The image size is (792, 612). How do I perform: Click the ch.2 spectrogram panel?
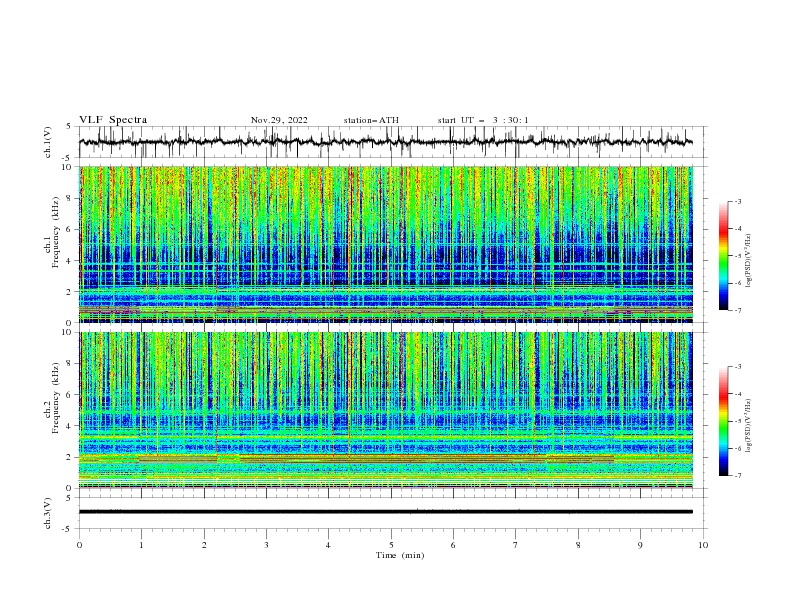click(386, 410)
